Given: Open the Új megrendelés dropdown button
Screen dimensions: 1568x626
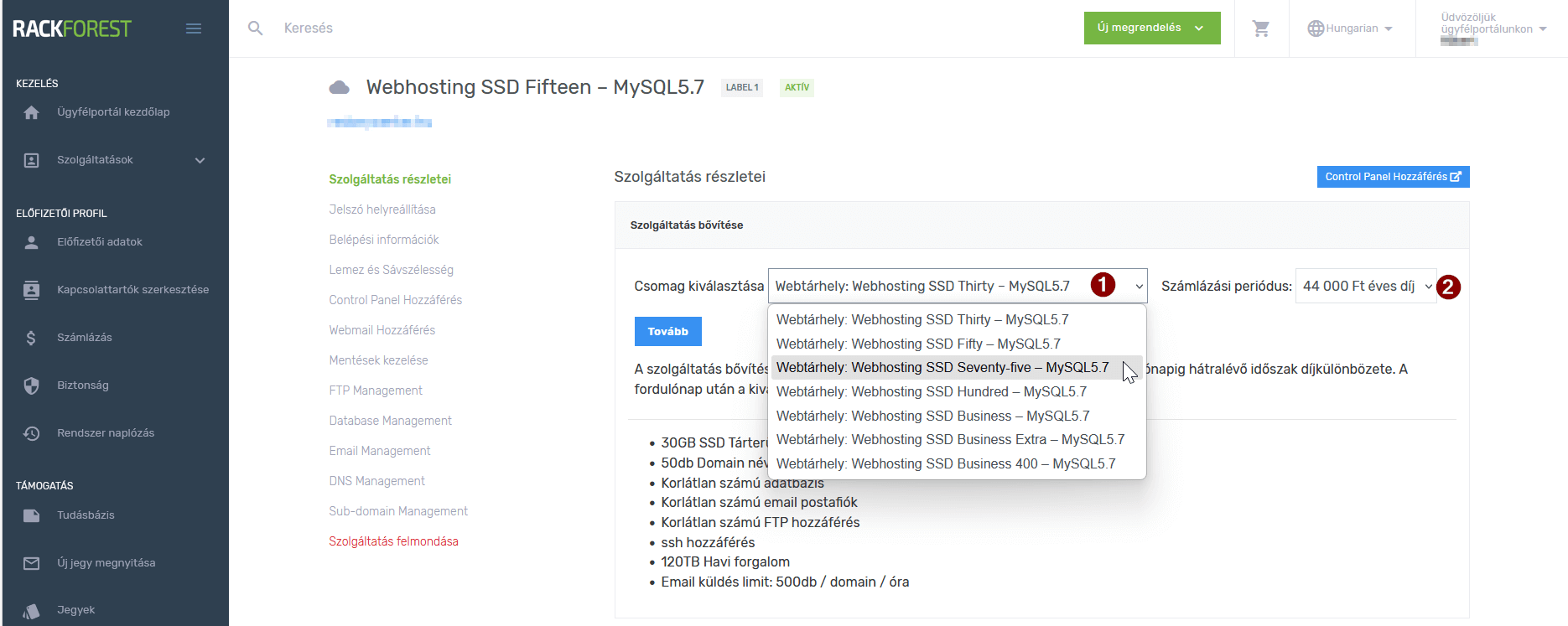Looking at the screenshot, I should 1151,28.
